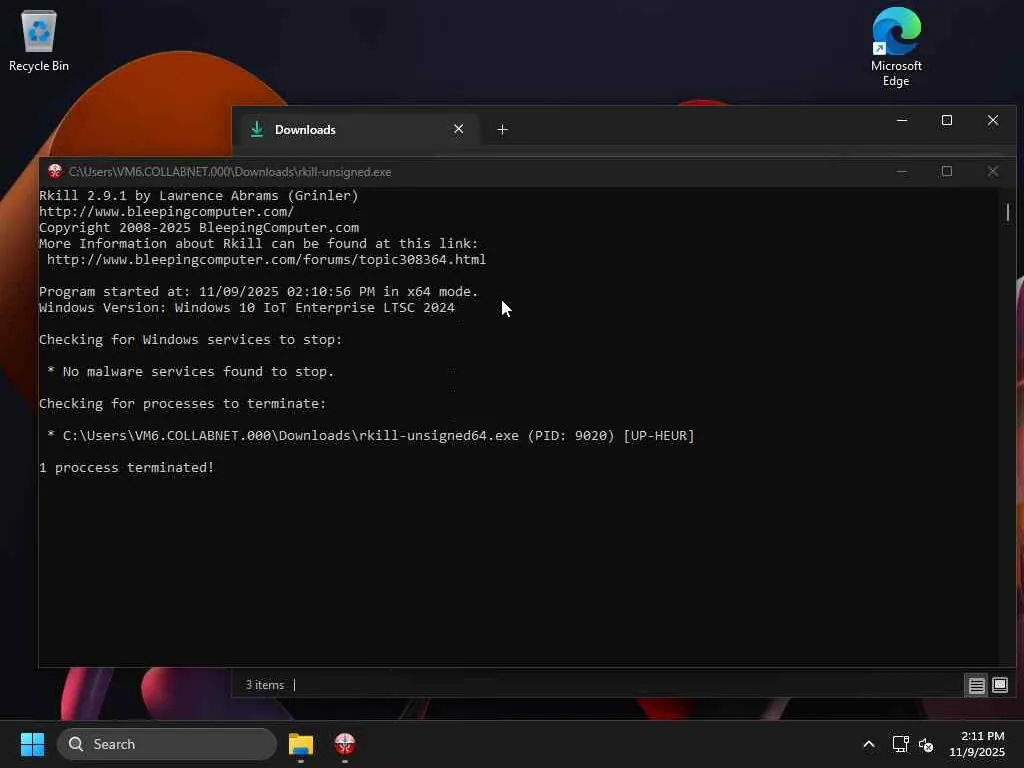Launch the Microsoft Edge desktop shortcut
1024x768 pixels.
tap(896, 47)
